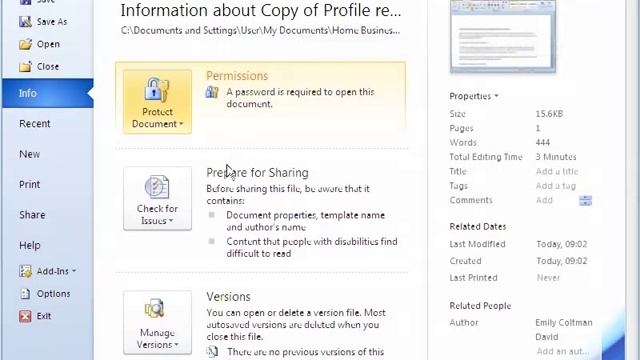Go to the Print tab
The height and width of the screenshot is (360, 640).
(29, 184)
